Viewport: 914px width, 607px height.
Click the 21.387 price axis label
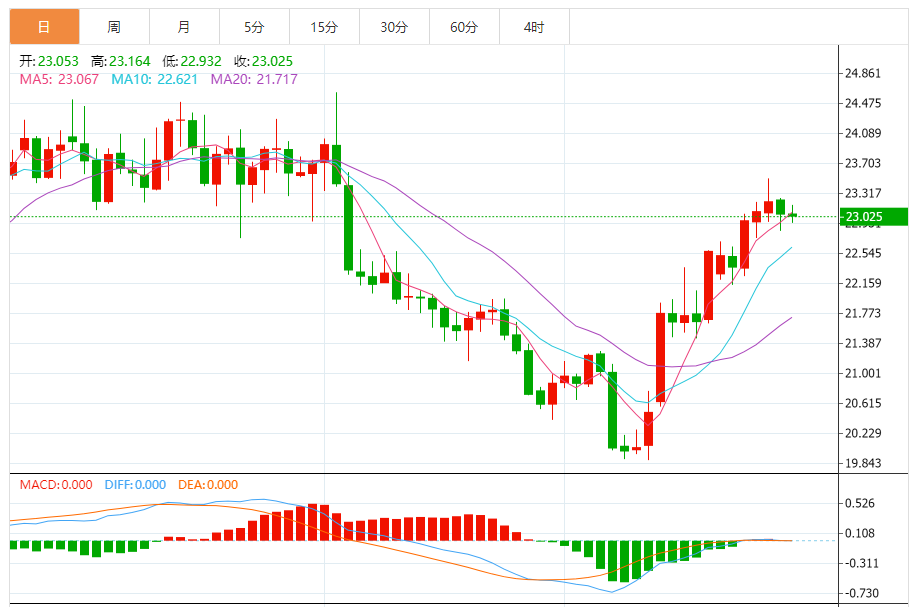863,343
